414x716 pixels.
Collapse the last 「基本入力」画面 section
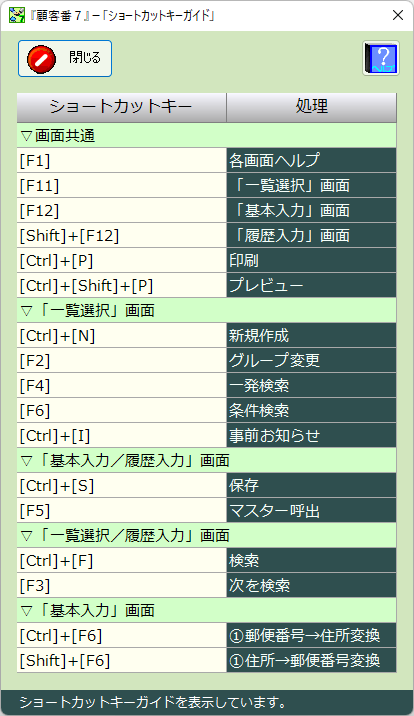coord(26,611)
